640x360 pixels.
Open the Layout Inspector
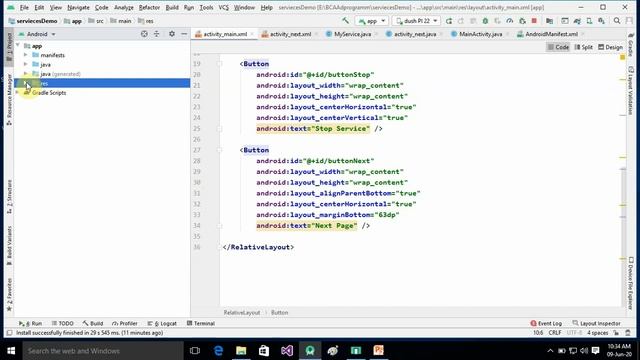597,323
